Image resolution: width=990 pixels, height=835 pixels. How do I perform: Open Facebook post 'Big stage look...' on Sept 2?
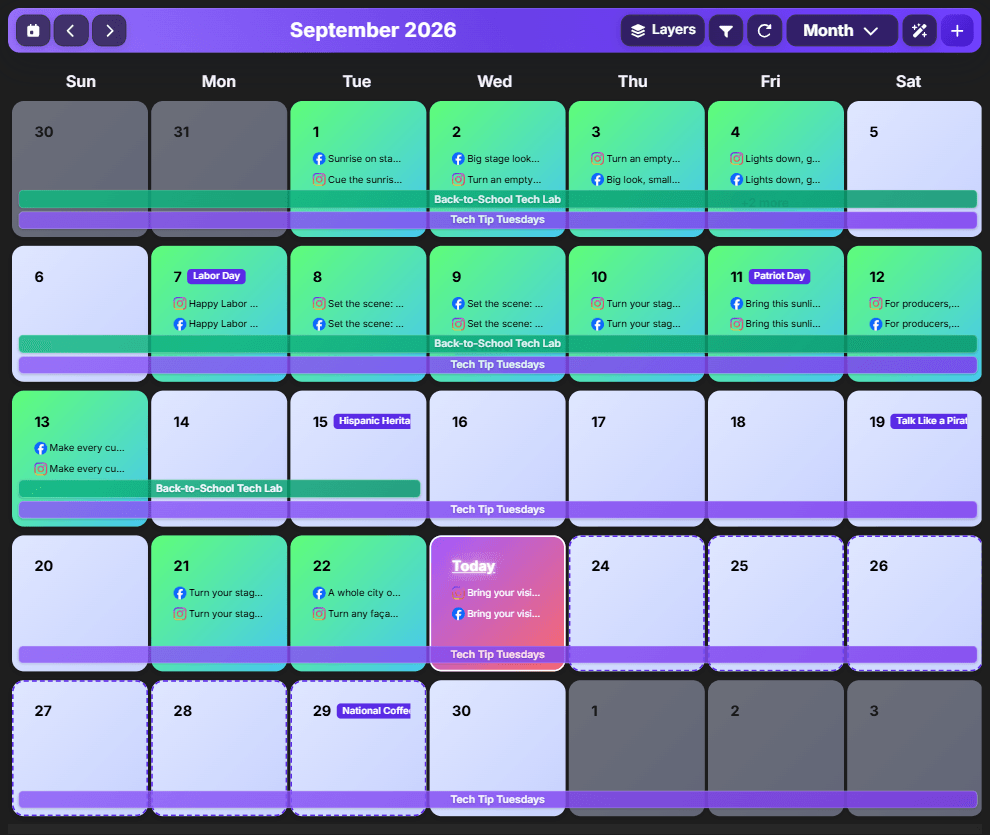click(x=496, y=158)
